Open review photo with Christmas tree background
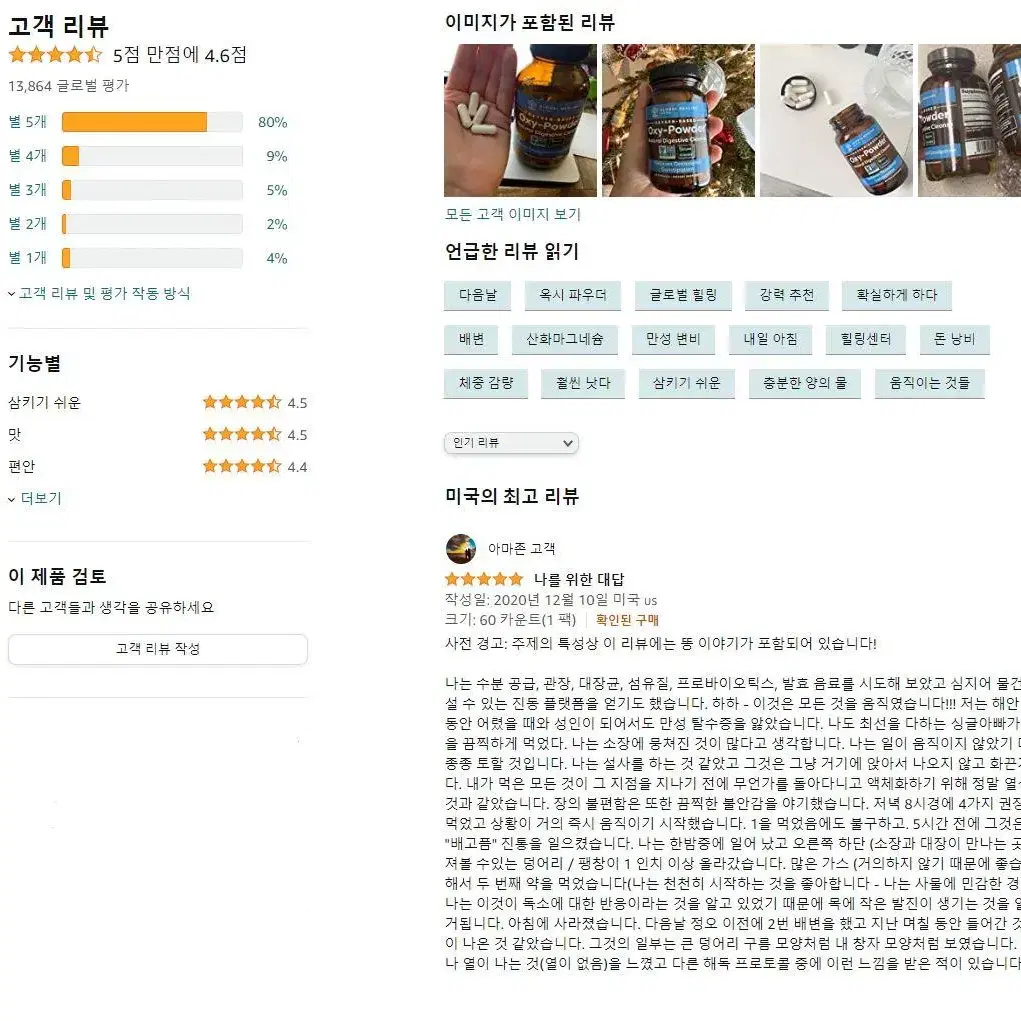The height and width of the screenshot is (1021, 1021). pos(678,120)
